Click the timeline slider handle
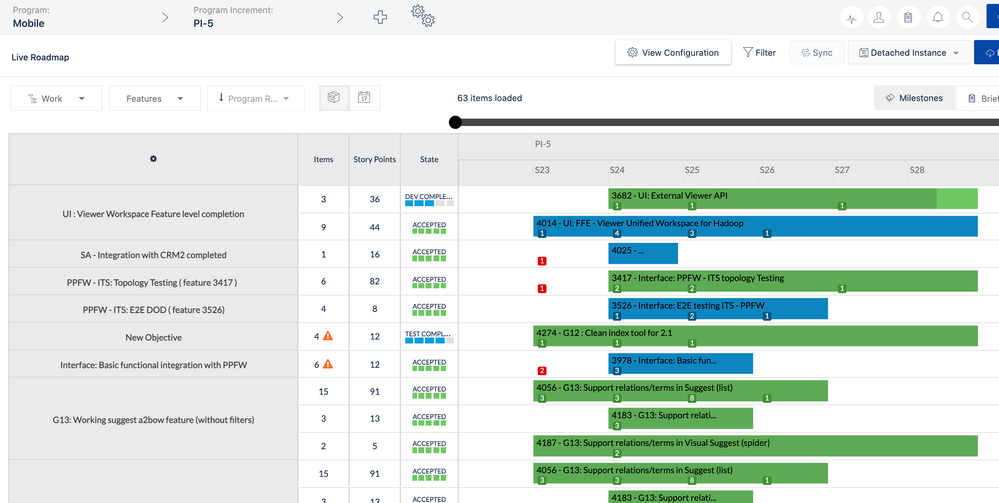Viewport: 999px width, 503px height. tap(455, 122)
